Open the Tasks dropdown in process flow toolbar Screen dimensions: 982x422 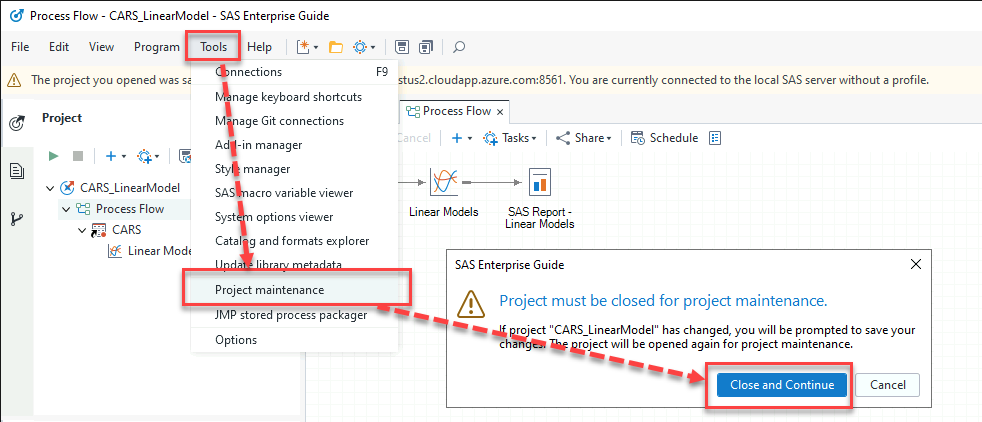[x=509, y=138]
